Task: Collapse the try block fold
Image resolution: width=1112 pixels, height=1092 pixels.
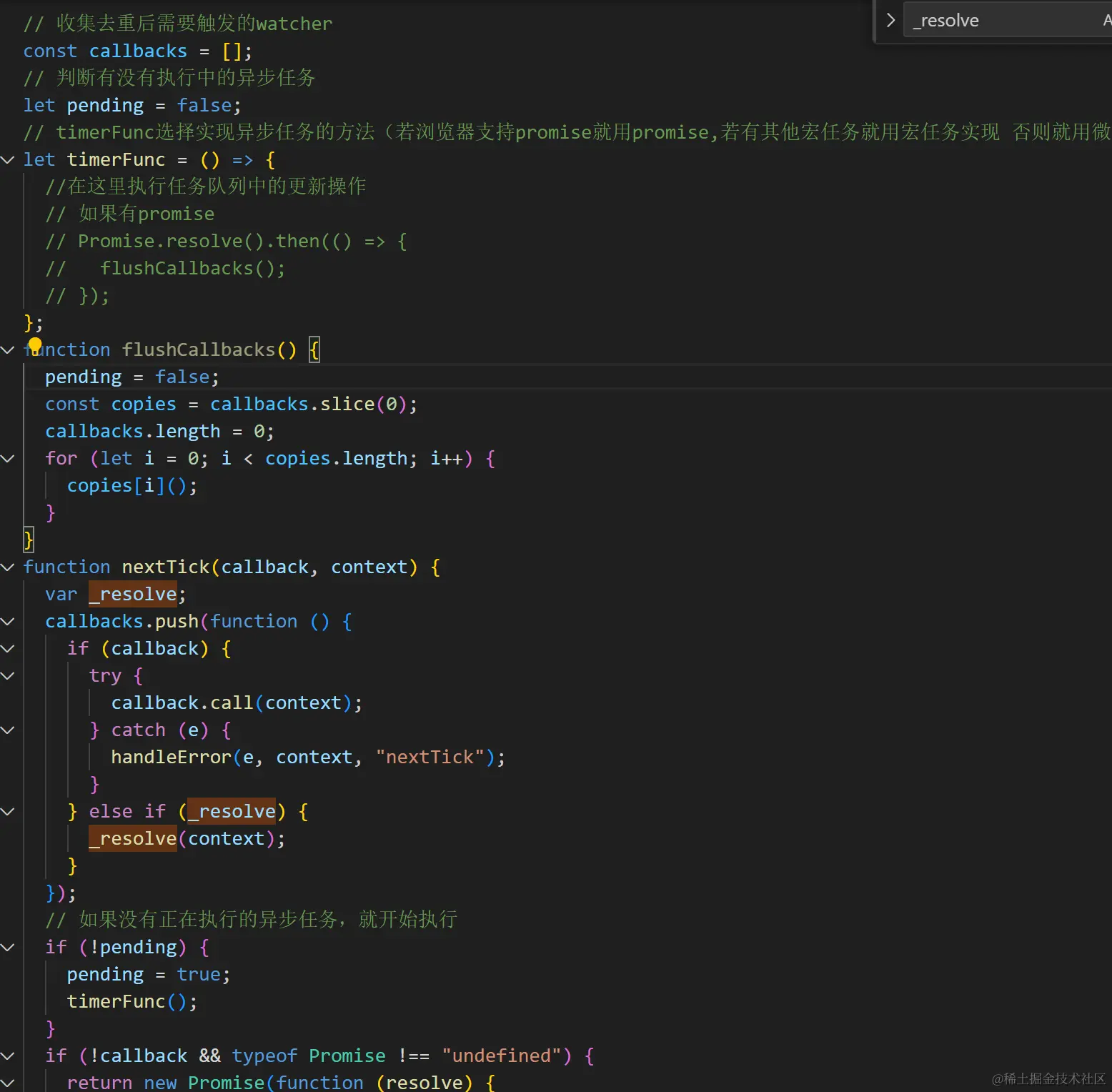Action: click(8, 675)
